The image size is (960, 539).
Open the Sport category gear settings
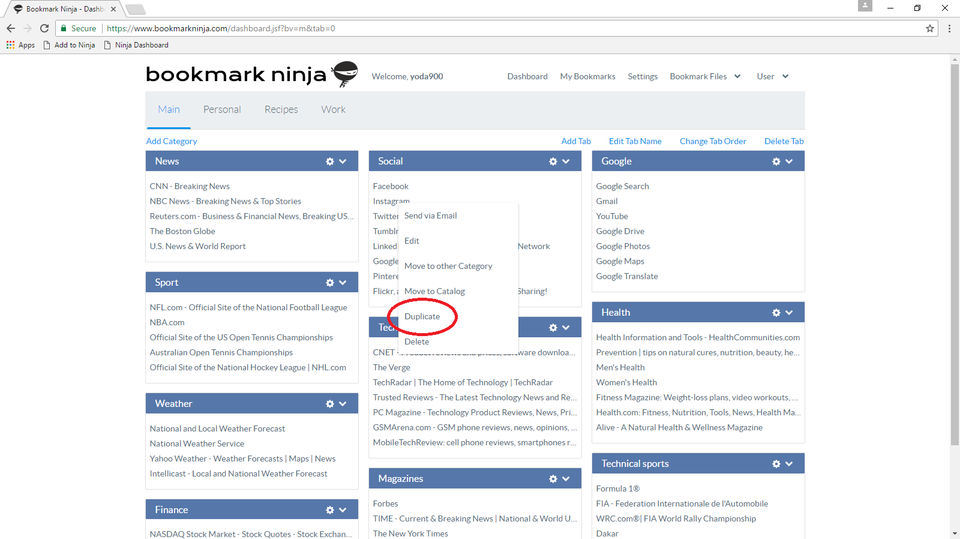coord(330,283)
